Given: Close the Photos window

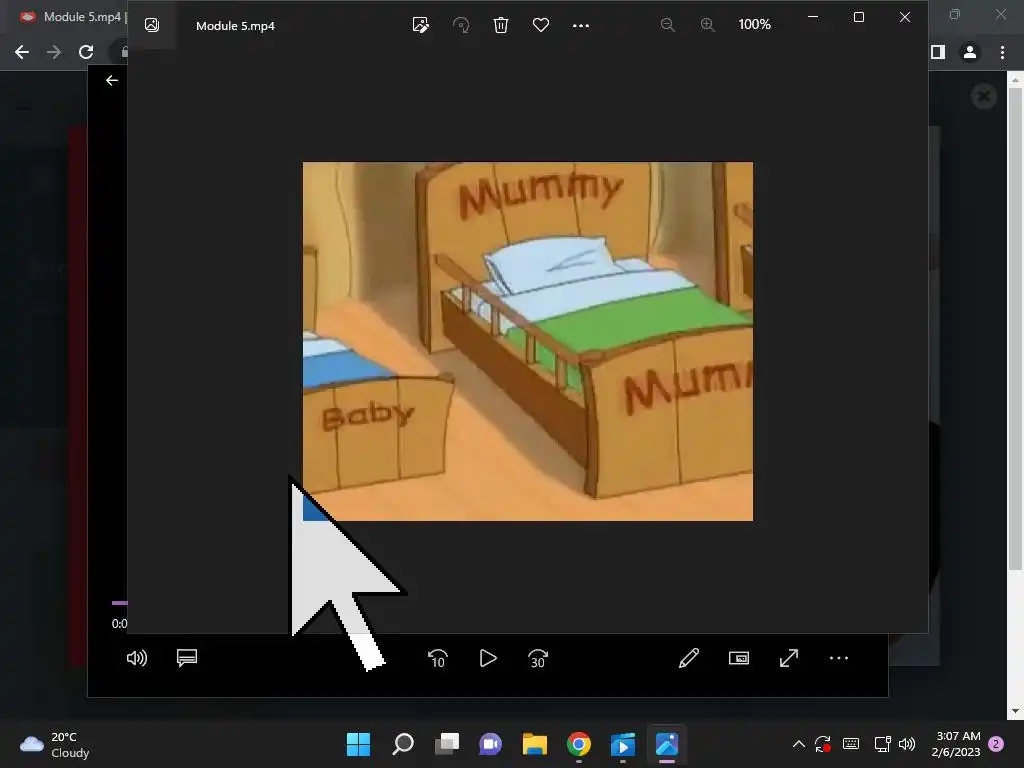Looking at the screenshot, I should click(904, 17).
